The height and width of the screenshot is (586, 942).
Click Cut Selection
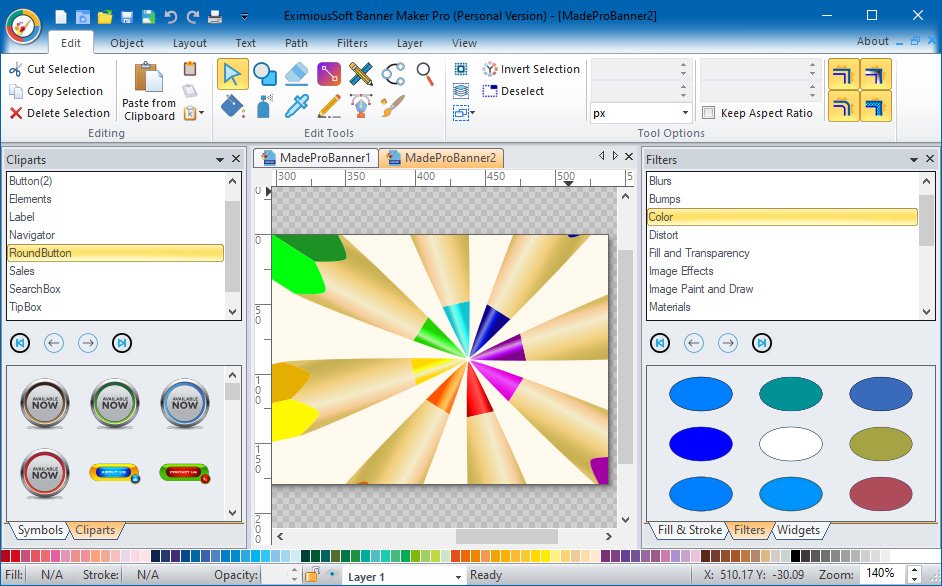(x=52, y=69)
